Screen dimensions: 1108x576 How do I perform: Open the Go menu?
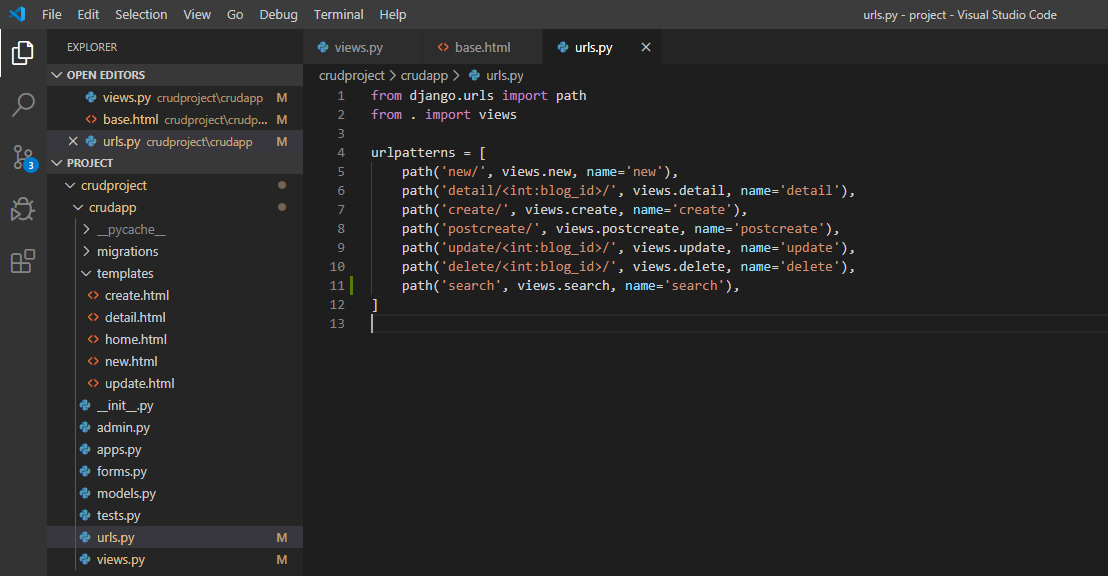235,14
